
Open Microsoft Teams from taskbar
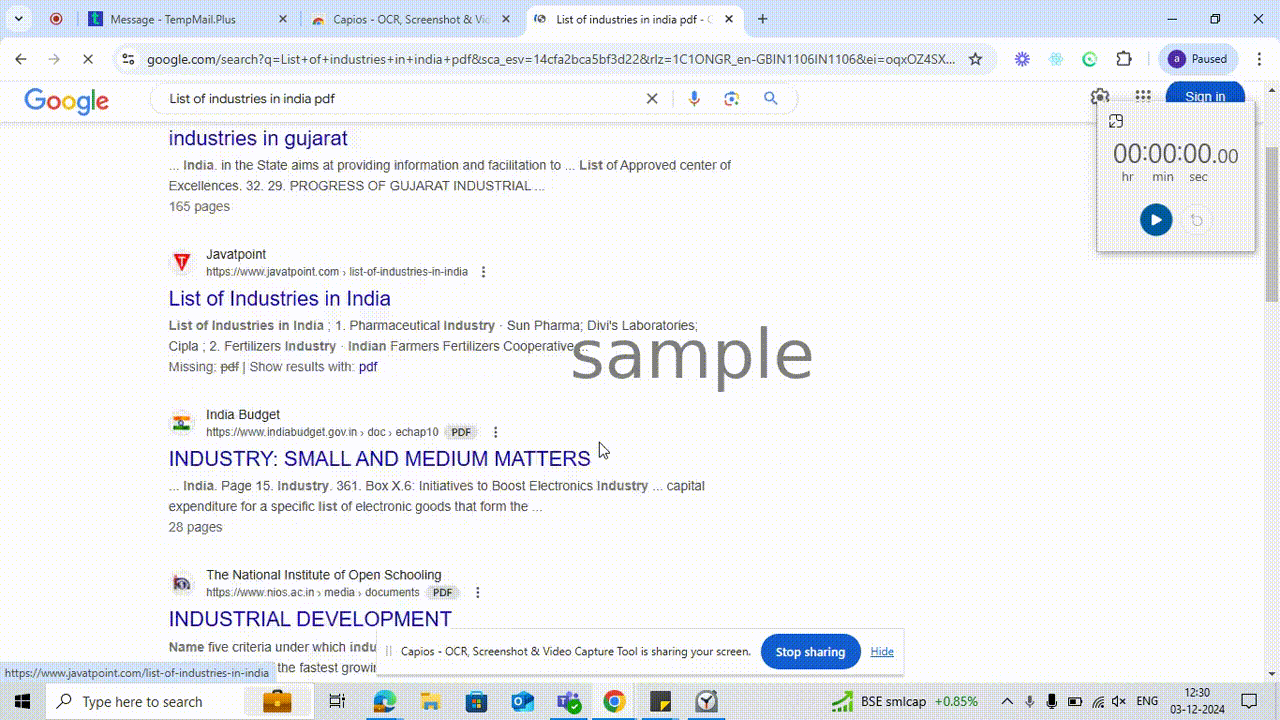[569, 702]
